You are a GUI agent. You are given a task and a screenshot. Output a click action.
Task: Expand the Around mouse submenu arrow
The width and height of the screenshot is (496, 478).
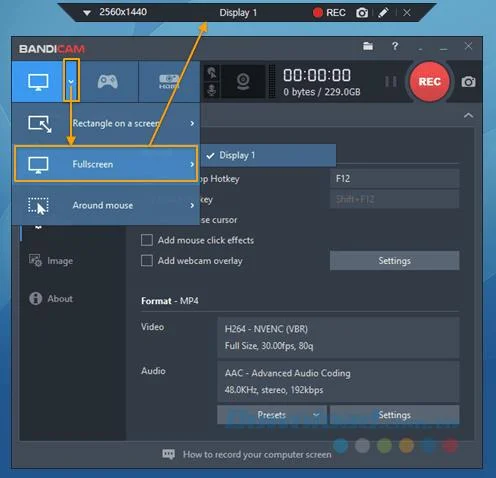click(192, 205)
